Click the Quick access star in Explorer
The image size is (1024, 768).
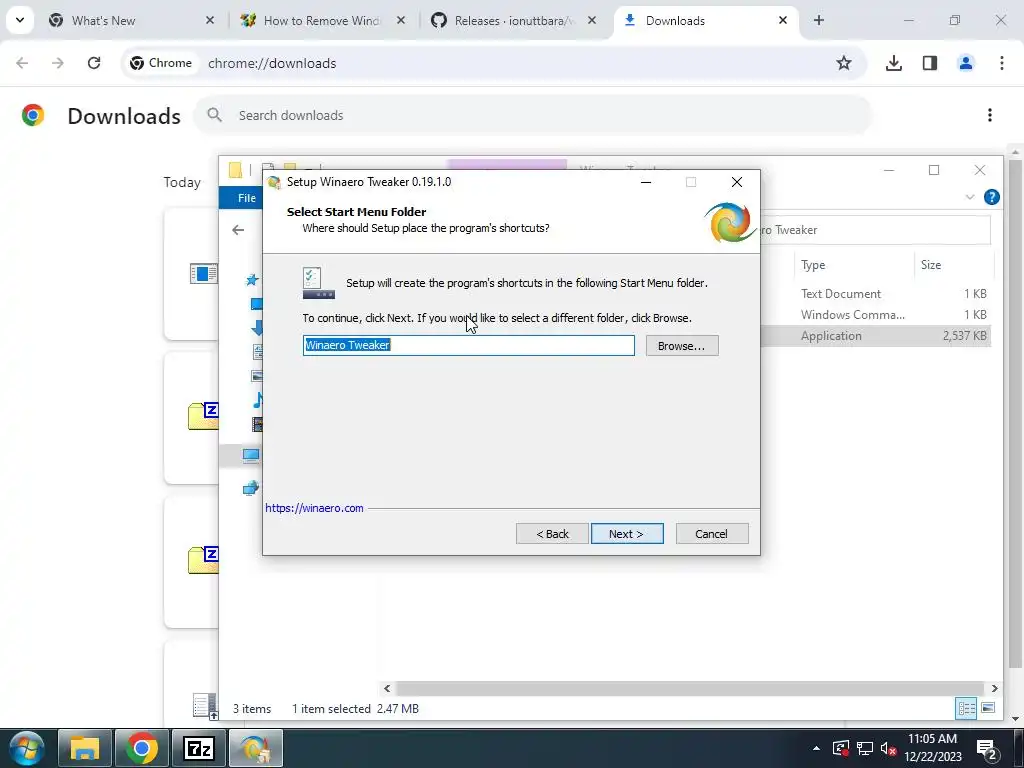pos(252,280)
